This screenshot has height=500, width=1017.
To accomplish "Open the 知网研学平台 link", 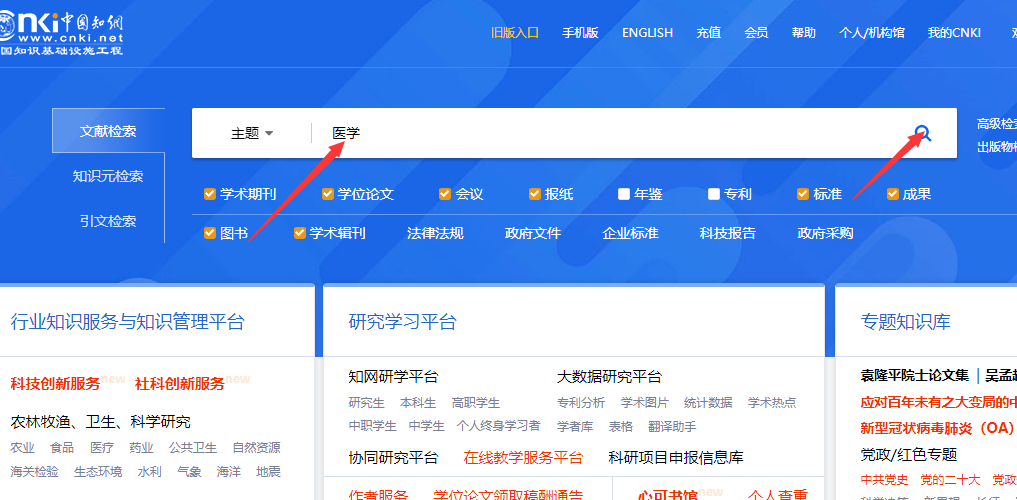I will click(x=393, y=377).
